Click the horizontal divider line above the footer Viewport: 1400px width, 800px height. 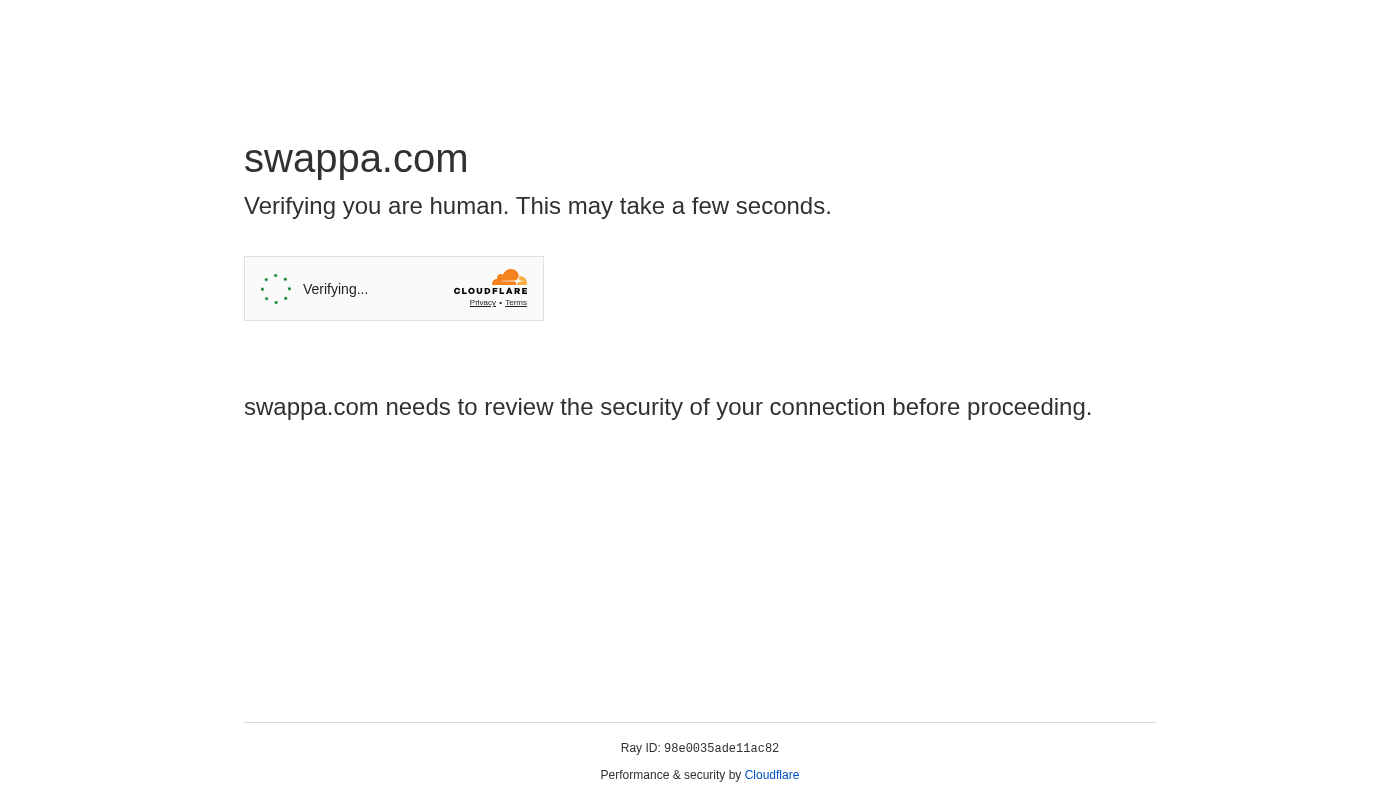tap(700, 722)
